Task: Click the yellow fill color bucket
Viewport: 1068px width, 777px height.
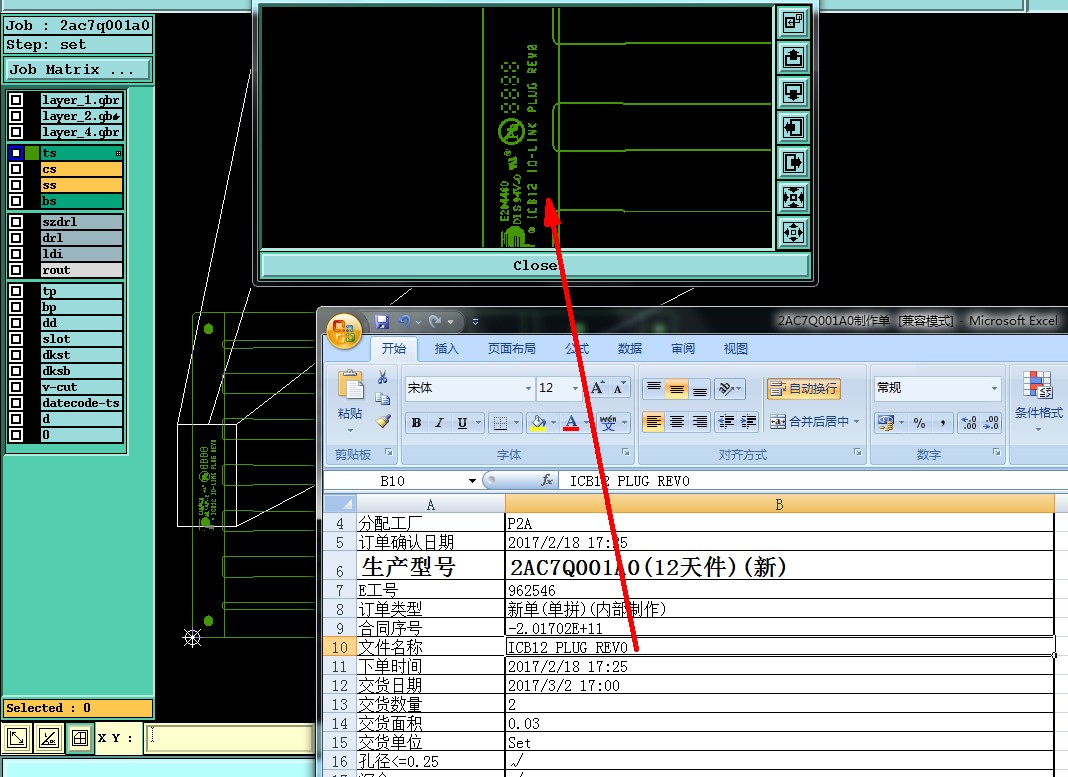Action: [538, 423]
